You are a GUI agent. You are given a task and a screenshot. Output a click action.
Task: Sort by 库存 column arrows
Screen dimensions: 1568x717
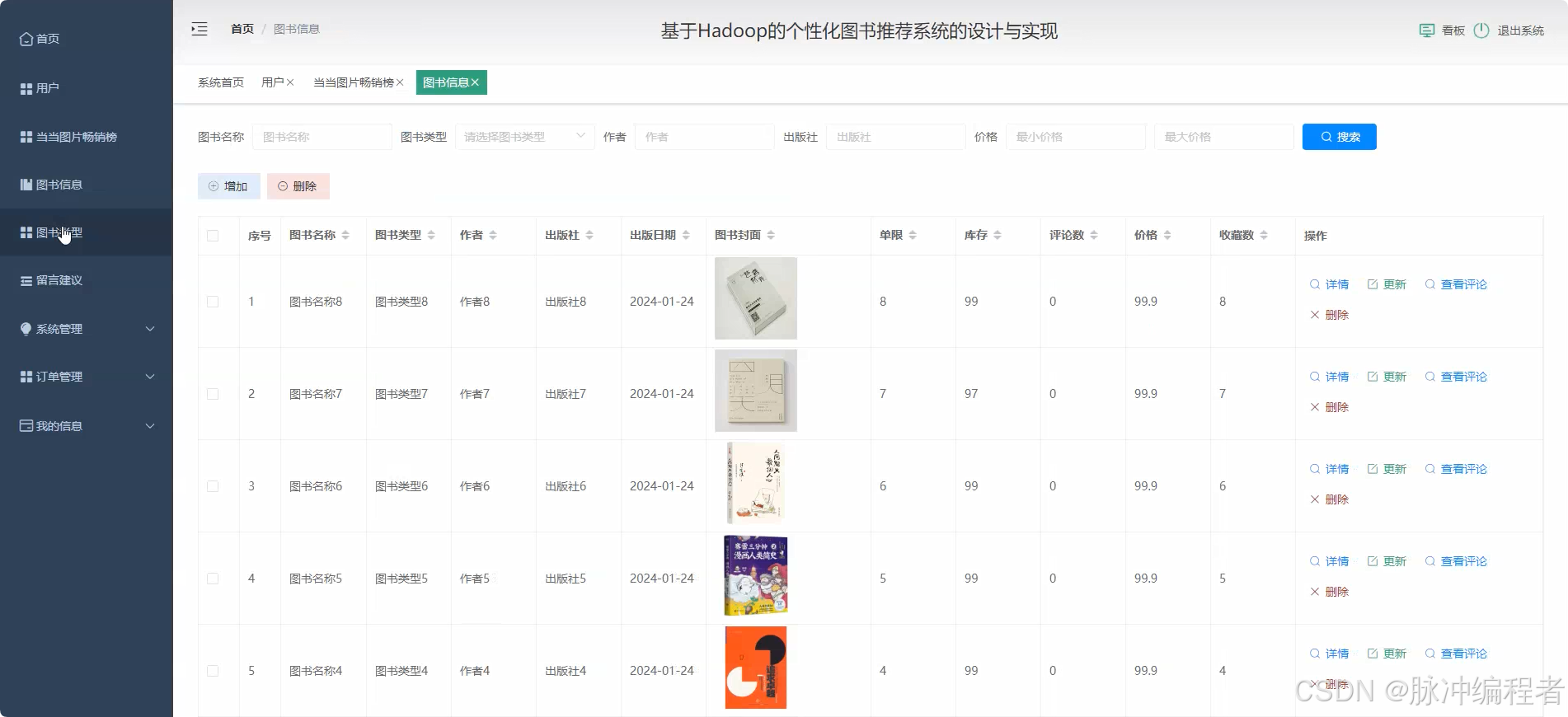click(998, 236)
